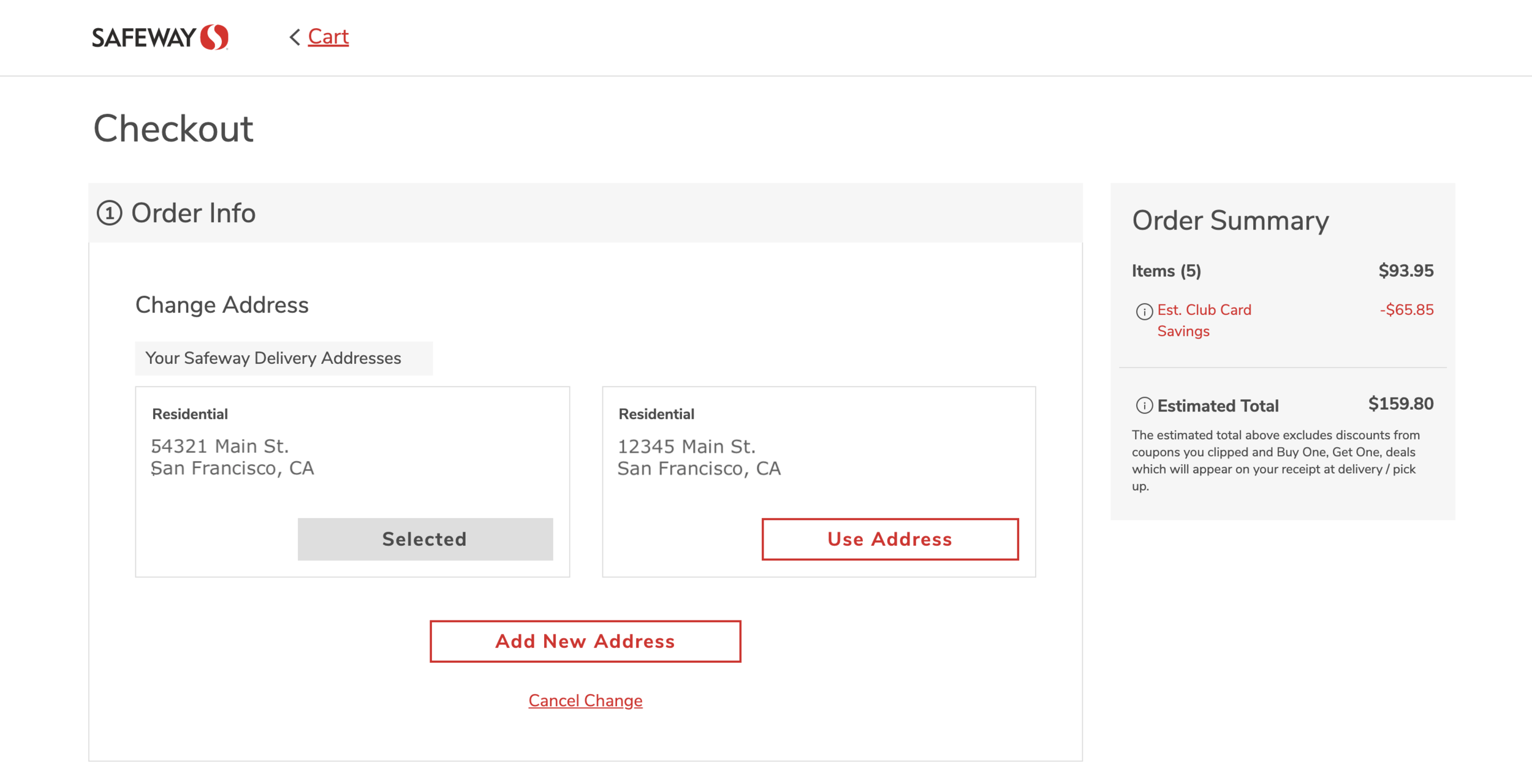Click the Your Safeway Delivery Addresses tab
The height and width of the screenshot is (784, 1532).
(284, 358)
